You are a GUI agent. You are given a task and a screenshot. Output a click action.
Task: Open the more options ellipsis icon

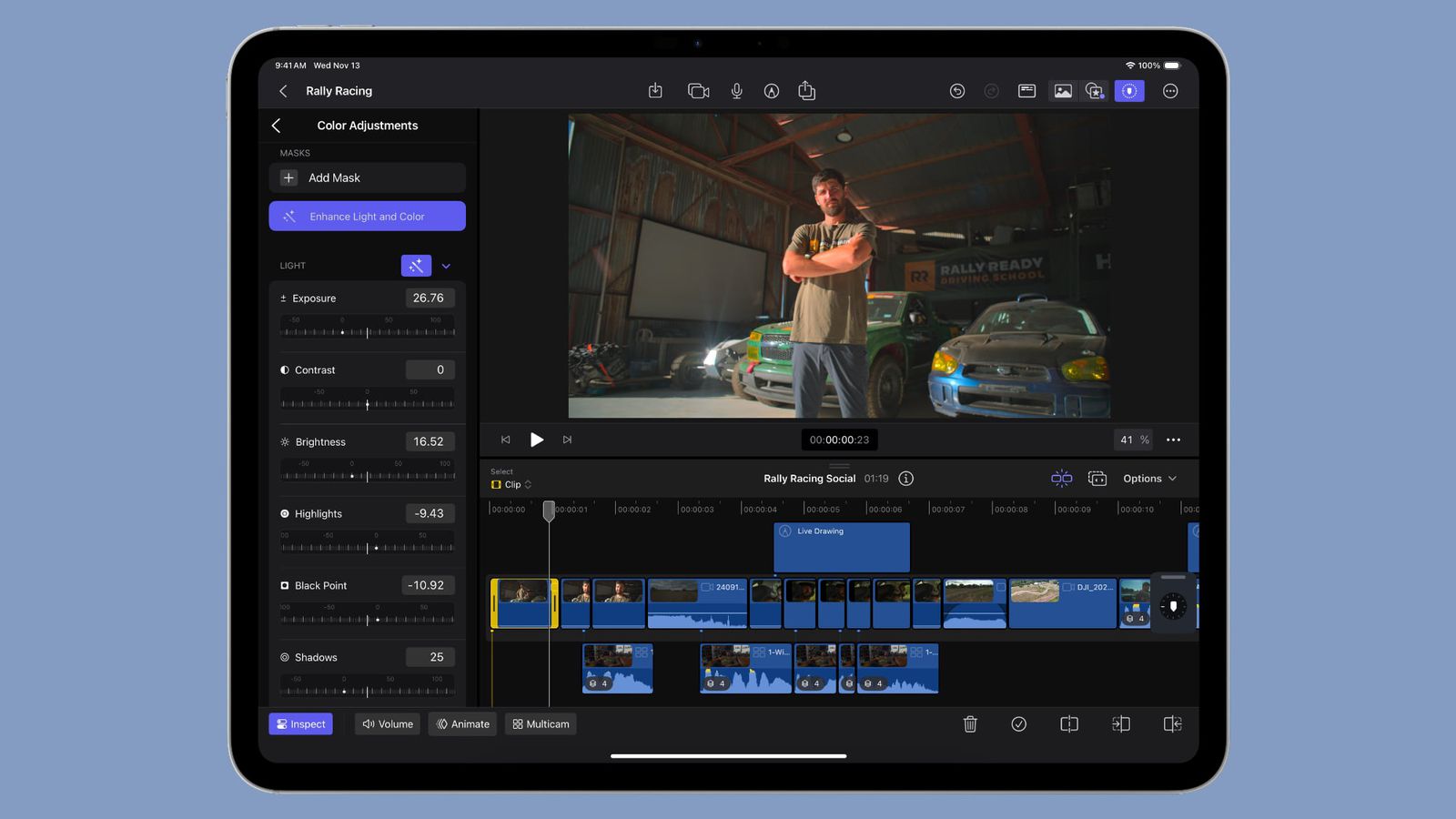(1170, 91)
